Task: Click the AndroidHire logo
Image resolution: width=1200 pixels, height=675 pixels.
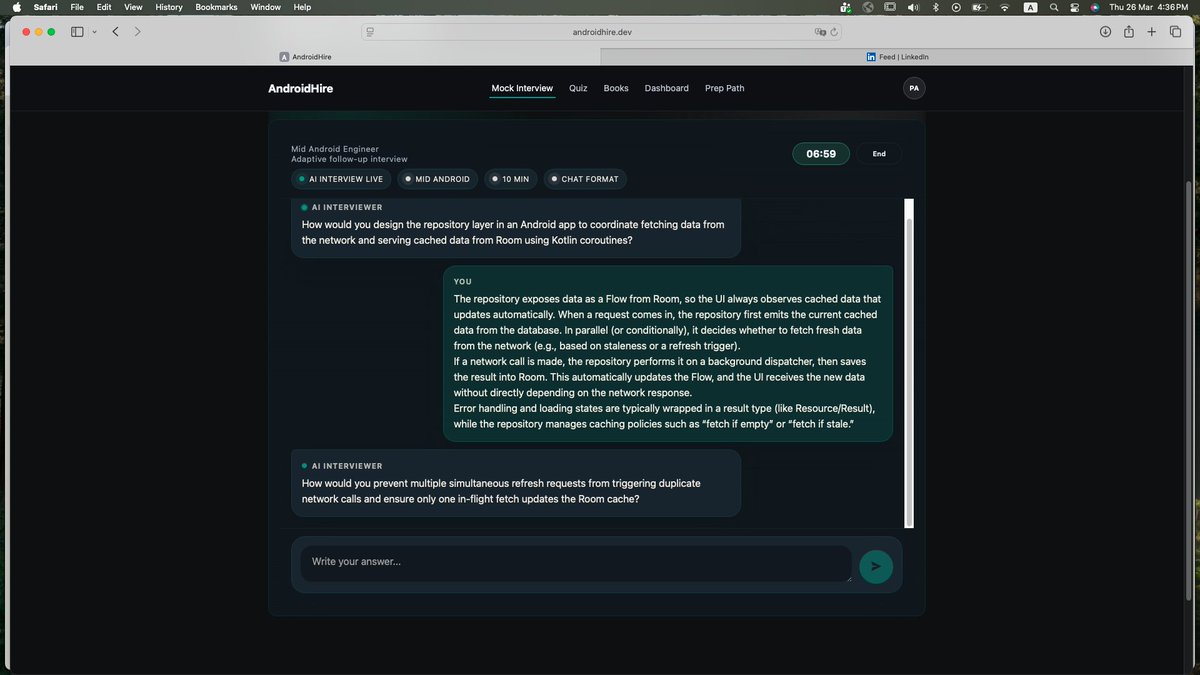Action: tap(301, 88)
